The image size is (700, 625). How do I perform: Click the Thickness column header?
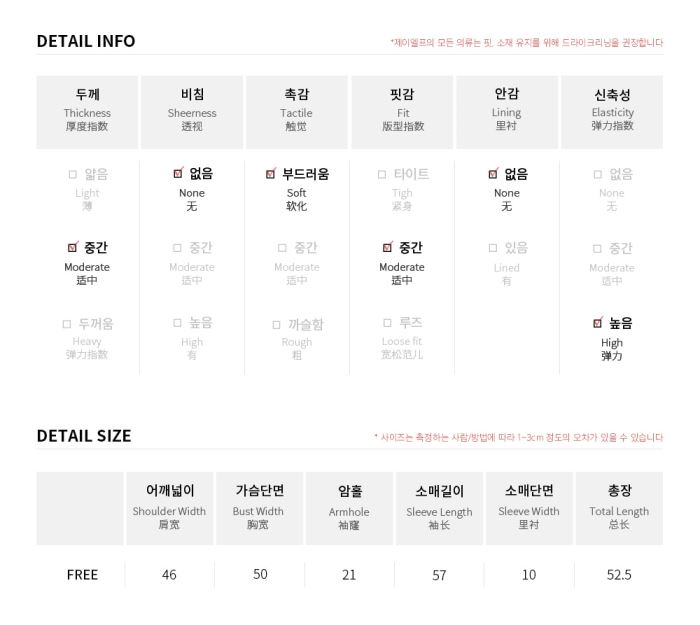88,112
